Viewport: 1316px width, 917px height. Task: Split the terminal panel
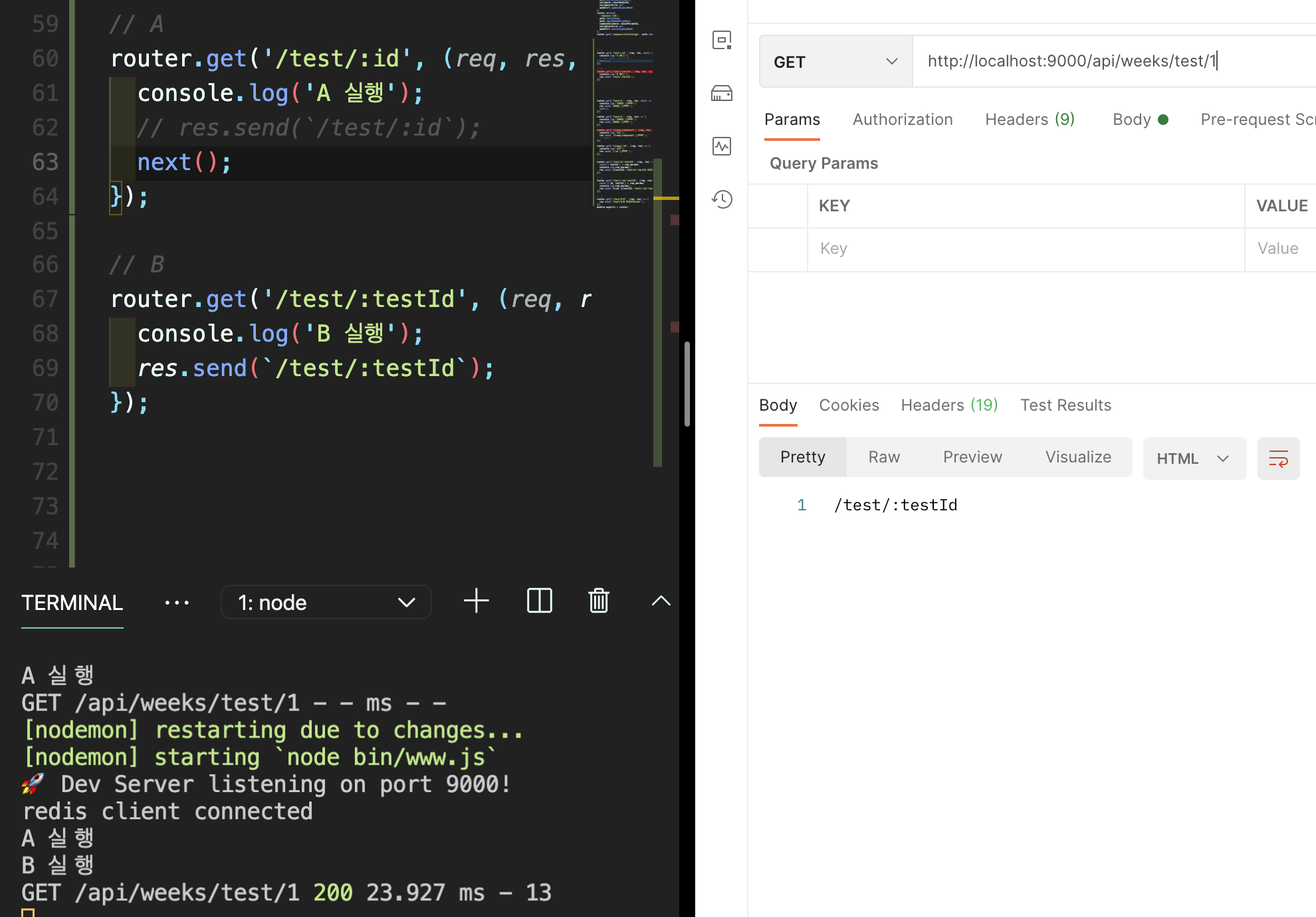(539, 601)
